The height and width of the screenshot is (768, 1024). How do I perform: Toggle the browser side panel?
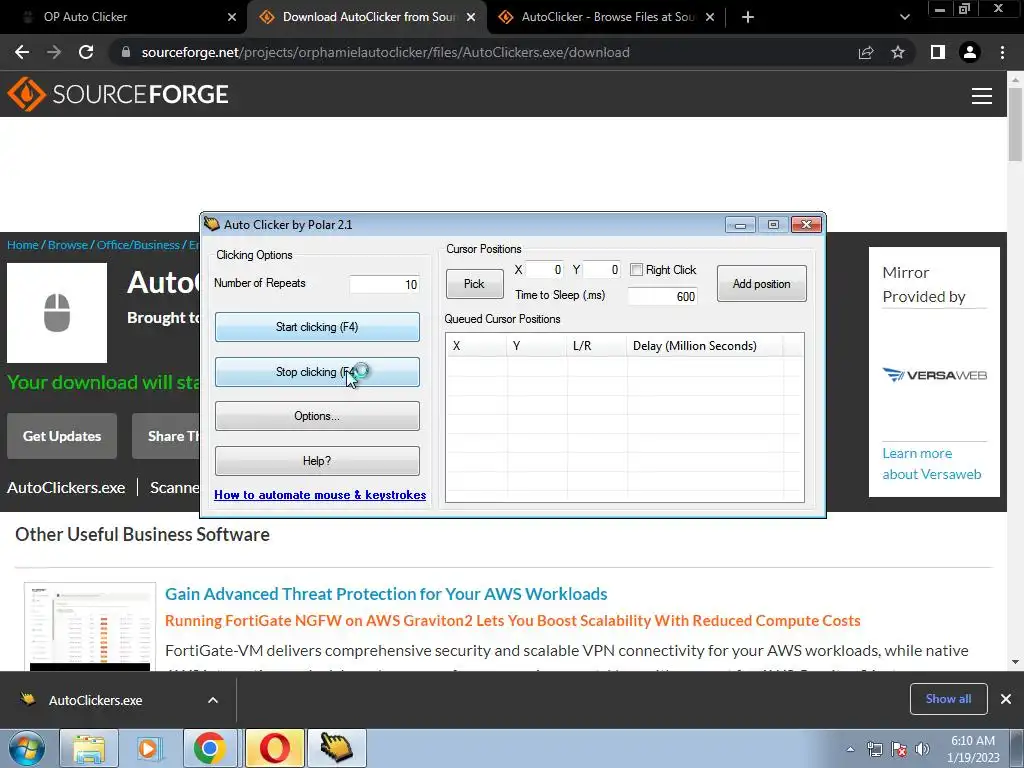click(x=937, y=52)
